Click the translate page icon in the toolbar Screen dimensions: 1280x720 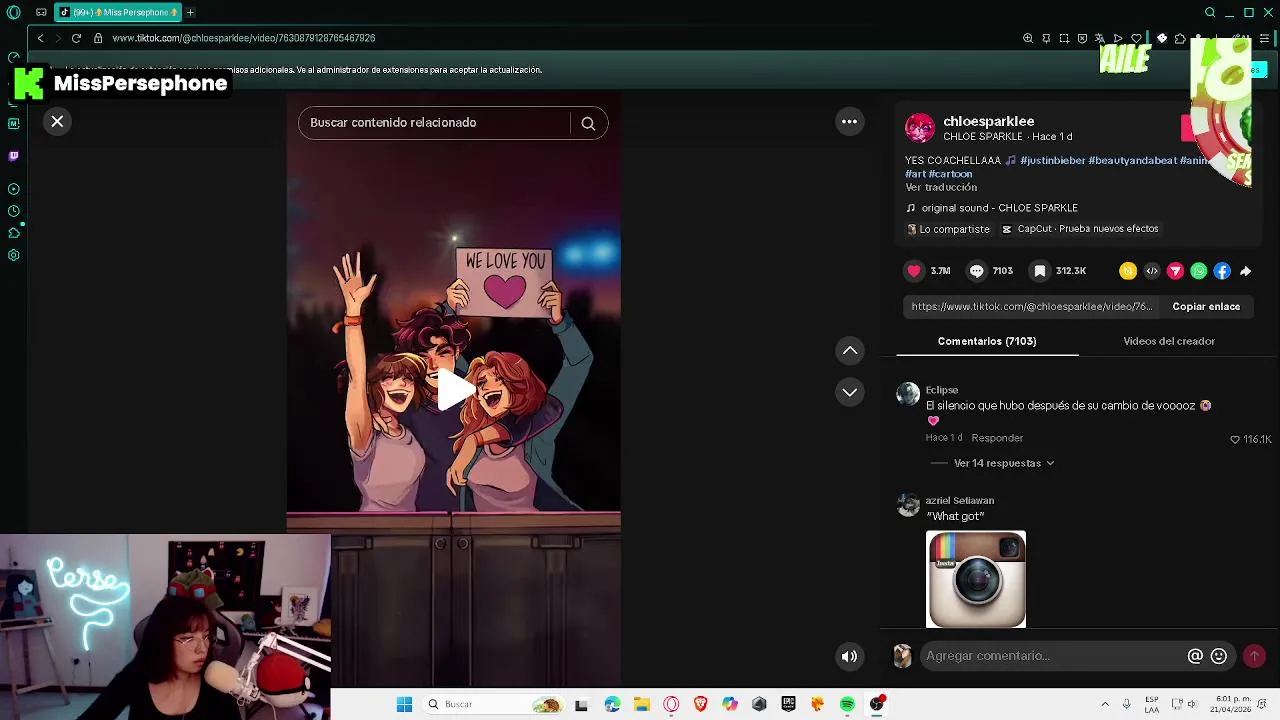pyautogui.click(x=1100, y=38)
